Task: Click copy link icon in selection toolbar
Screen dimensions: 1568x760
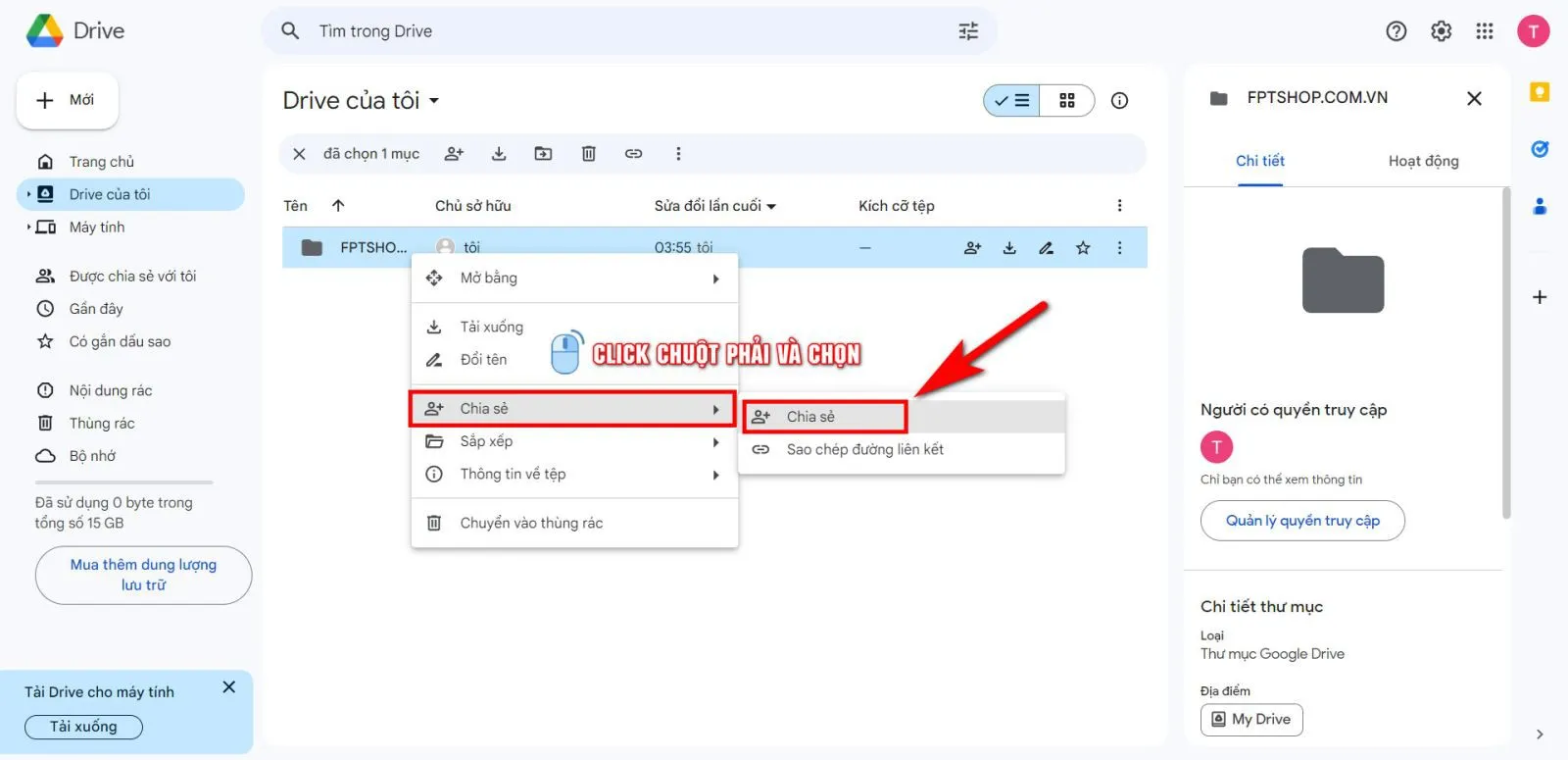Action: pyautogui.click(x=633, y=154)
